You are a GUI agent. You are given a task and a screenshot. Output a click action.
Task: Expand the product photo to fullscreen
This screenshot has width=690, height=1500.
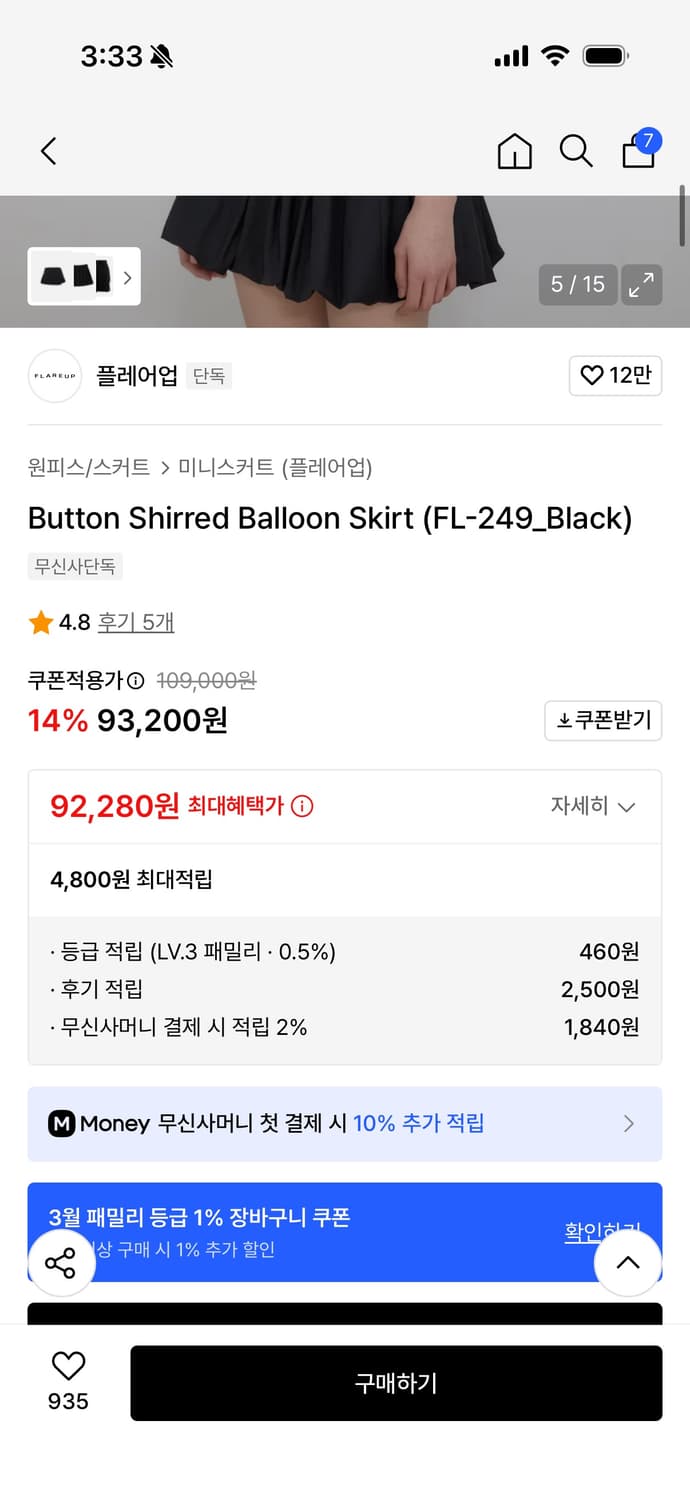pos(642,285)
